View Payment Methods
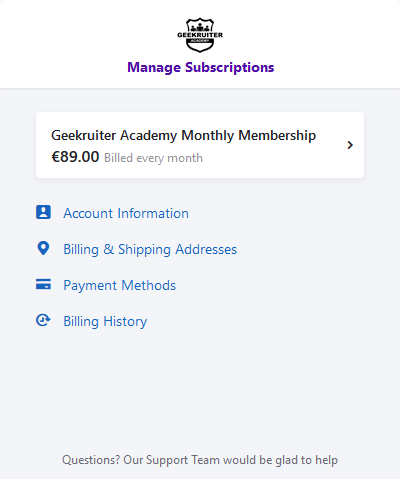This screenshot has width=400, height=479. point(120,286)
